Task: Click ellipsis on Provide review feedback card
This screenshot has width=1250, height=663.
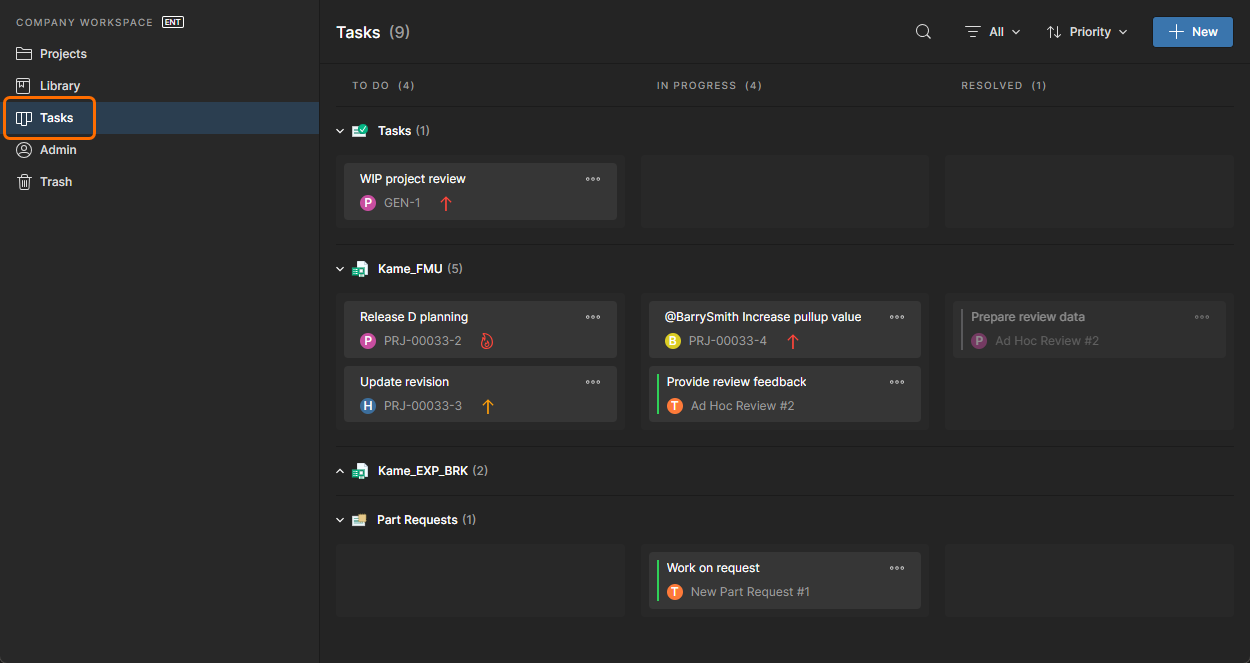Action: [897, 382]
